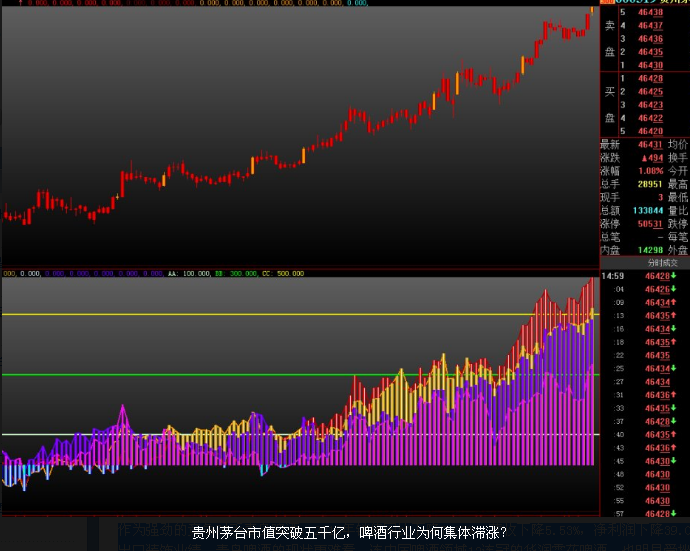Click the :13 tick price 46435
The width and height of the screenshot is (690, 551).
(657, 316)
